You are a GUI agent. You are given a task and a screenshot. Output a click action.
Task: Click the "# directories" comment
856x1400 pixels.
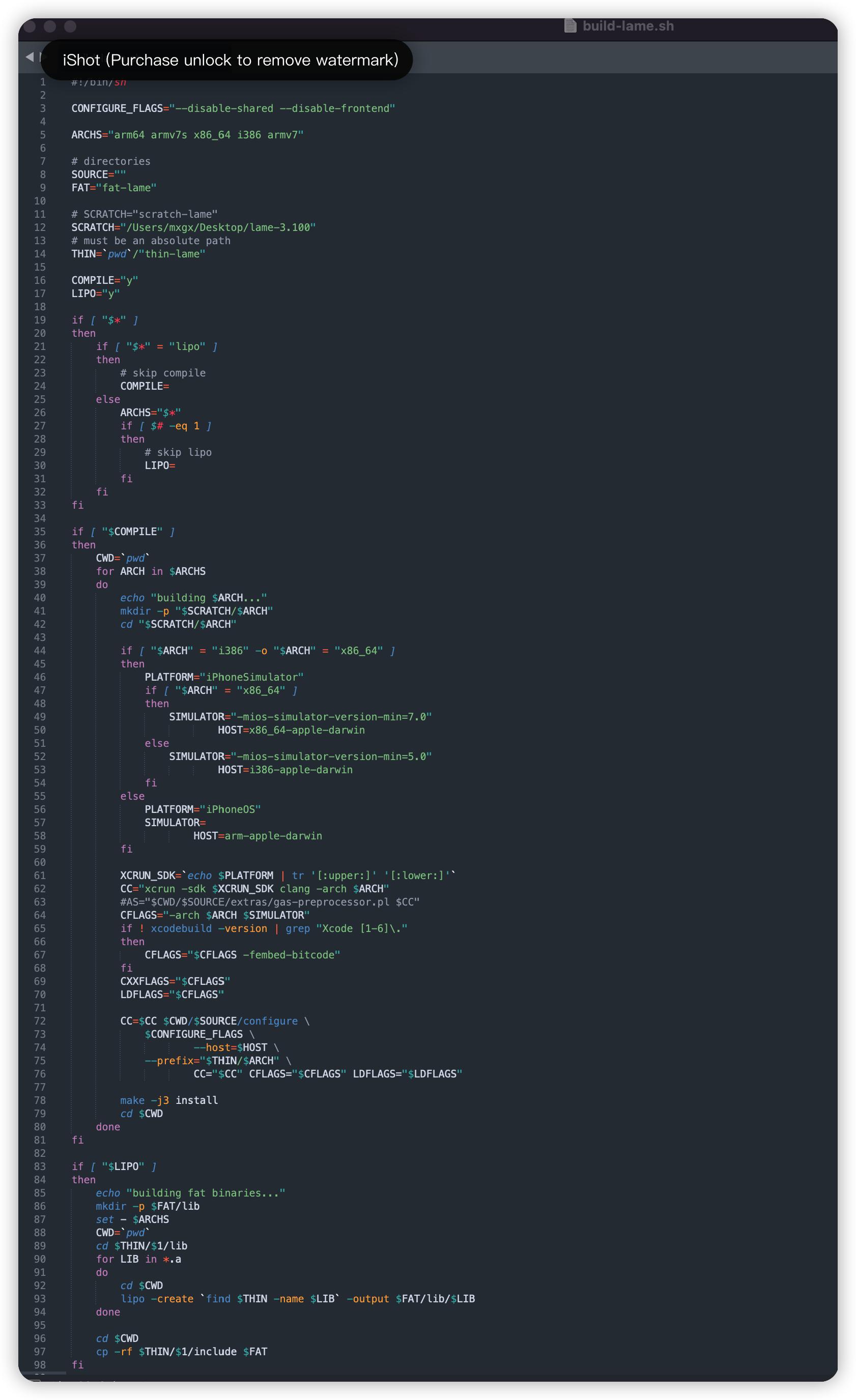(111, 161)
